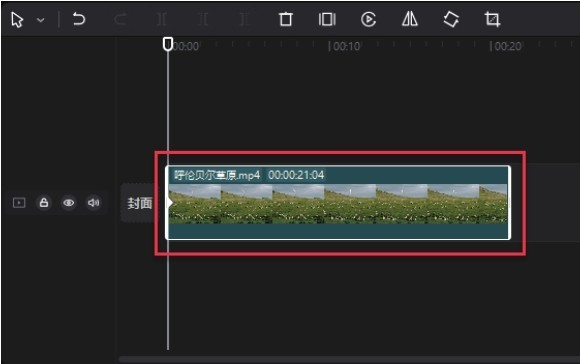Undo the last edit

79,19
